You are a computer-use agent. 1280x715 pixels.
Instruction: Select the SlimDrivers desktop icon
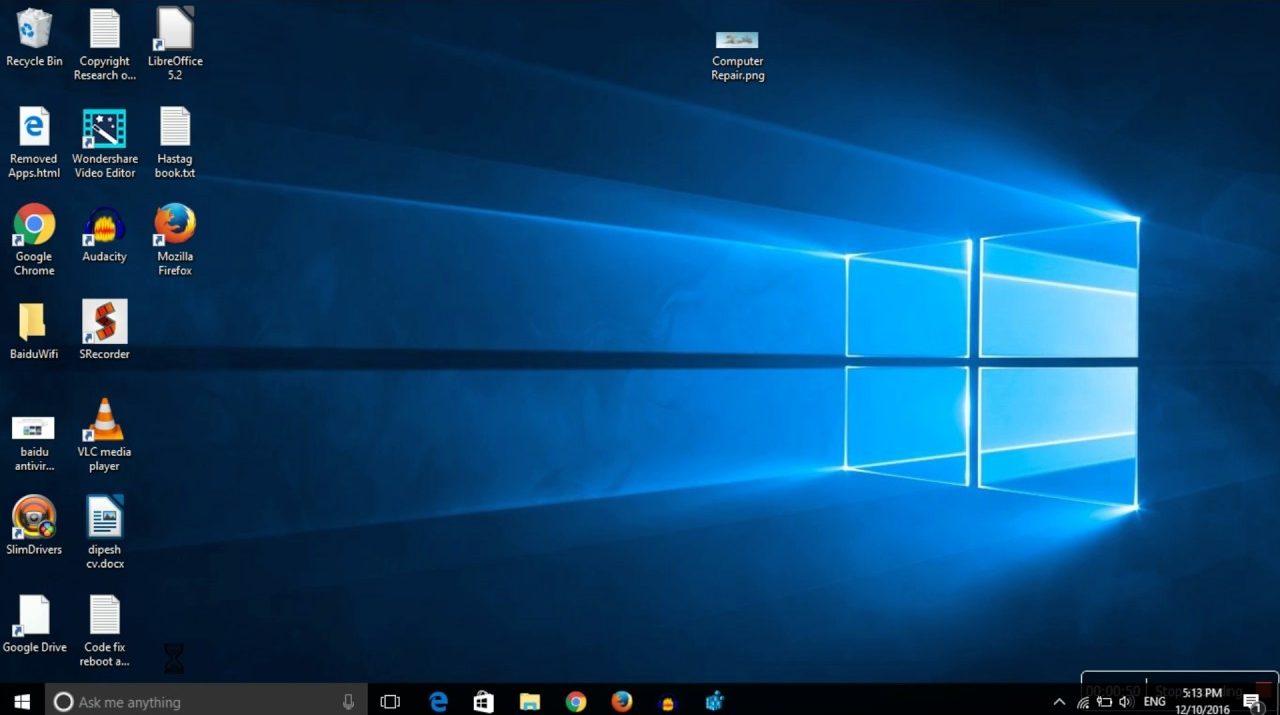(34, 518)
